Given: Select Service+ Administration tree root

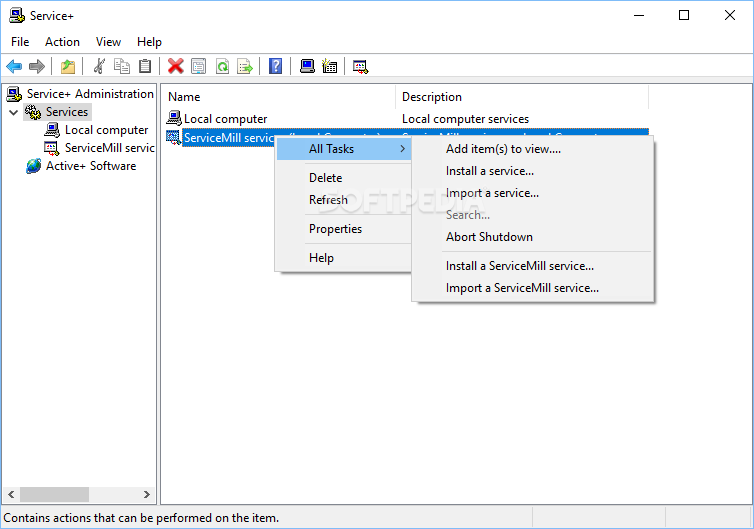Looking at the screenshot, I should (x=90, y=94).
